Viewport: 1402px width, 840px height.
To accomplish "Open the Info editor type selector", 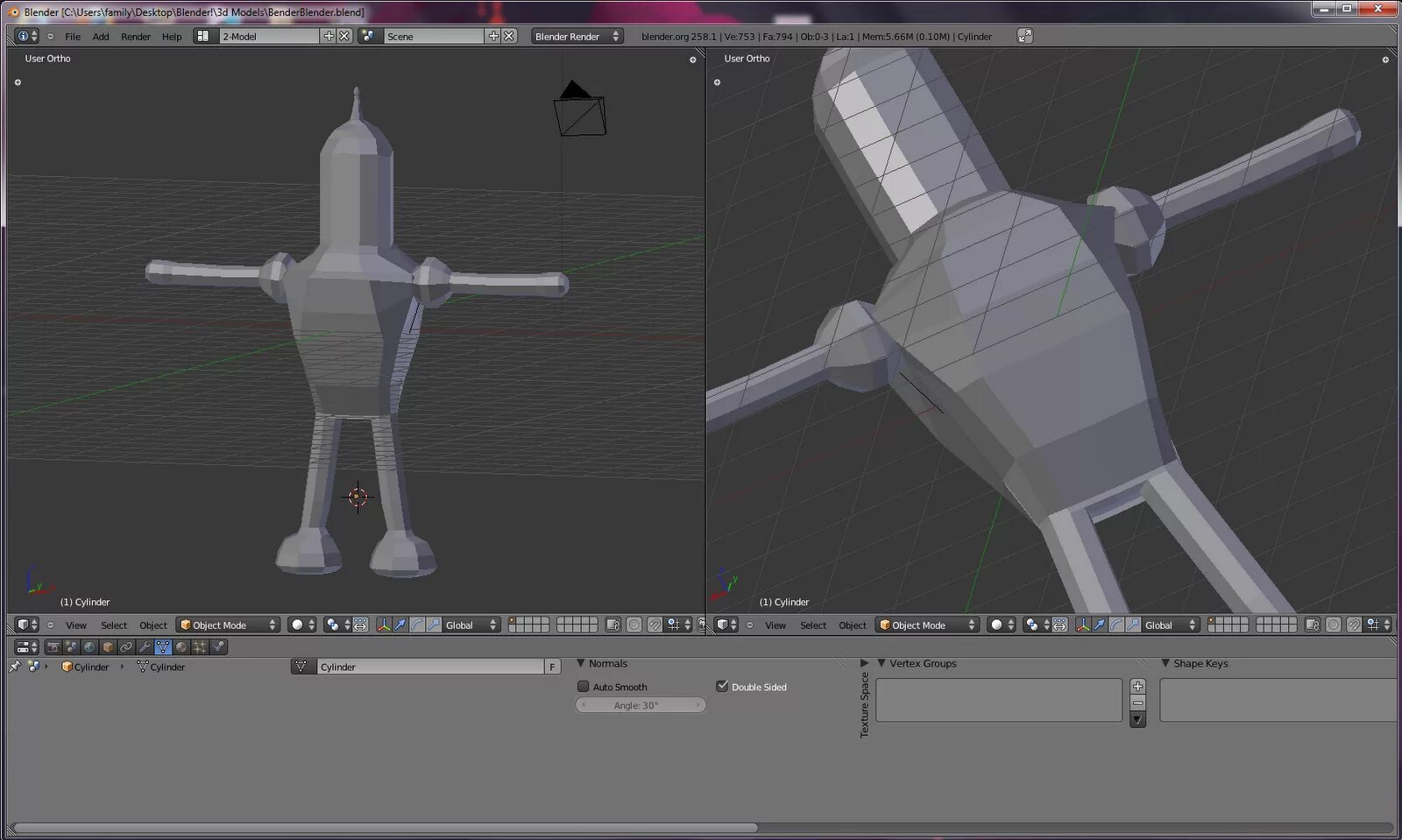I will pos(27,36).
